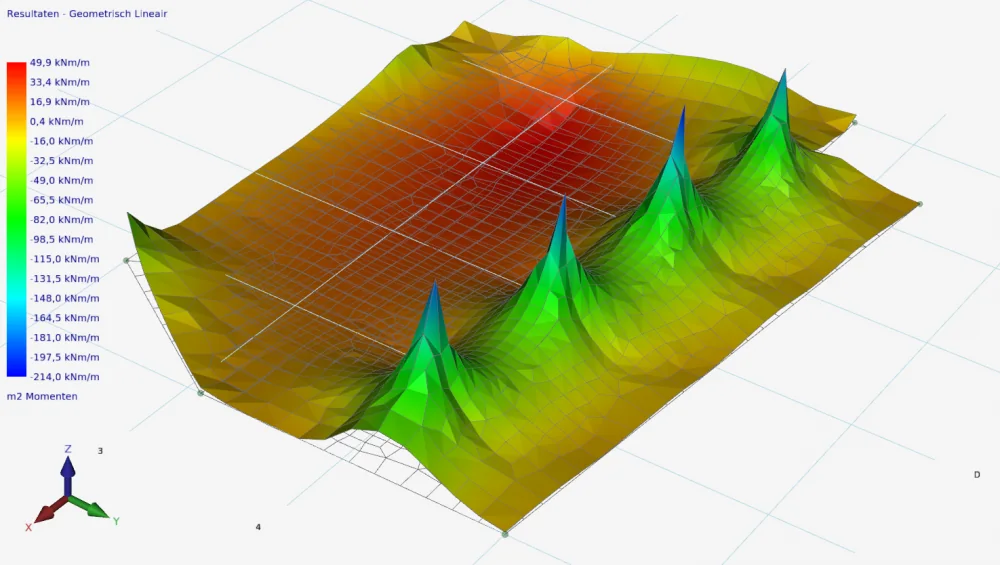Screen dimensions: 1000x565
Task: Select the -164,5 kNm/m legend value
Action: tap(64, 318)
